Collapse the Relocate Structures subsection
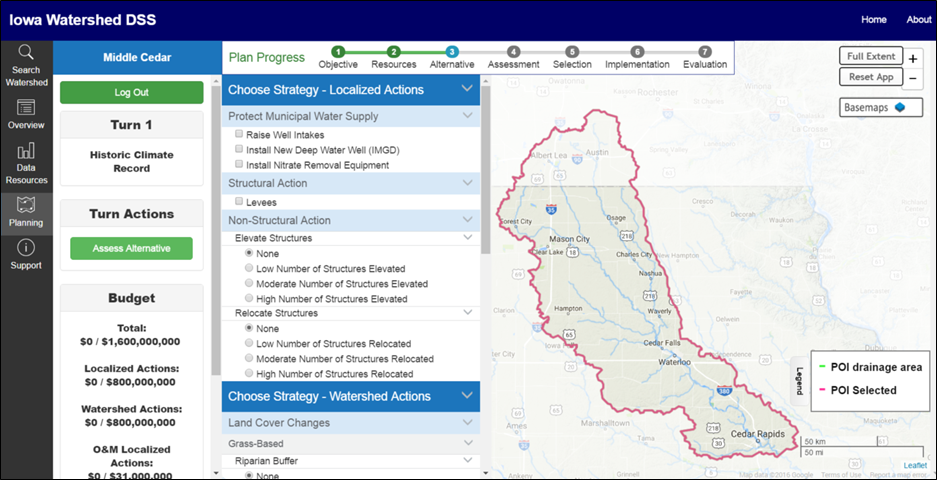The width and height of the screenshot is (937, 480). (x=466, y=313)
